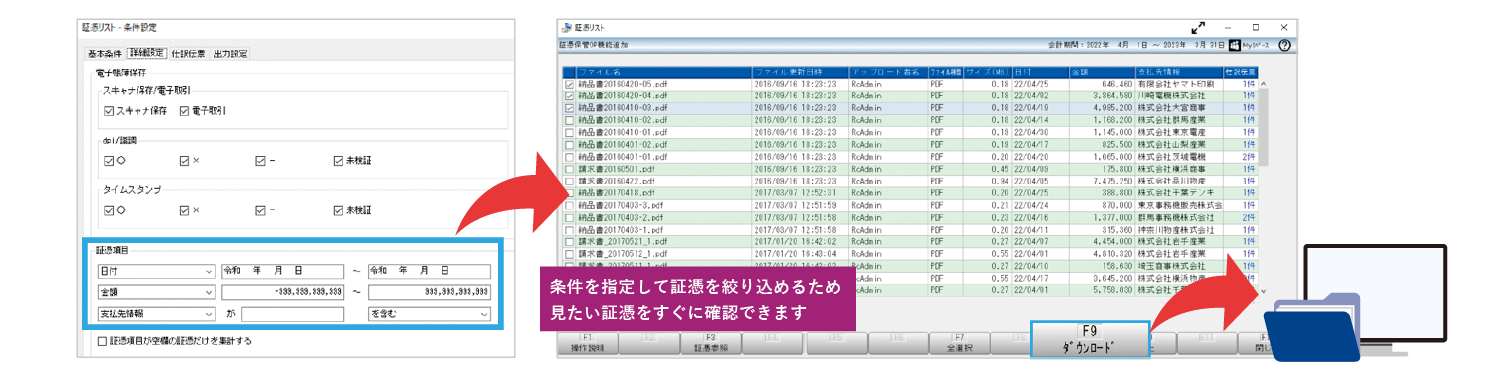Open the 支払先情報 item dropdown

155,314
